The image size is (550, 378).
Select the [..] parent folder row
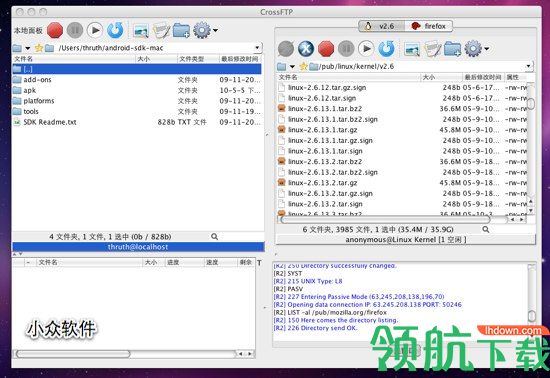tap(137, 69)
